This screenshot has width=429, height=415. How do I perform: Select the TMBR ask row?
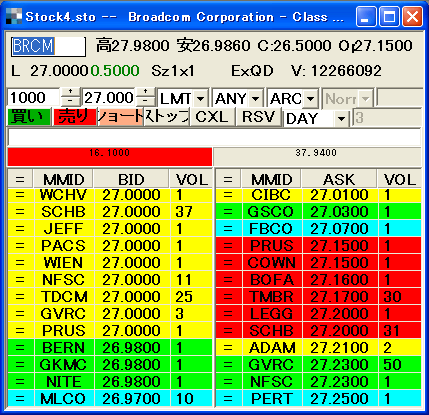(318, 296)
